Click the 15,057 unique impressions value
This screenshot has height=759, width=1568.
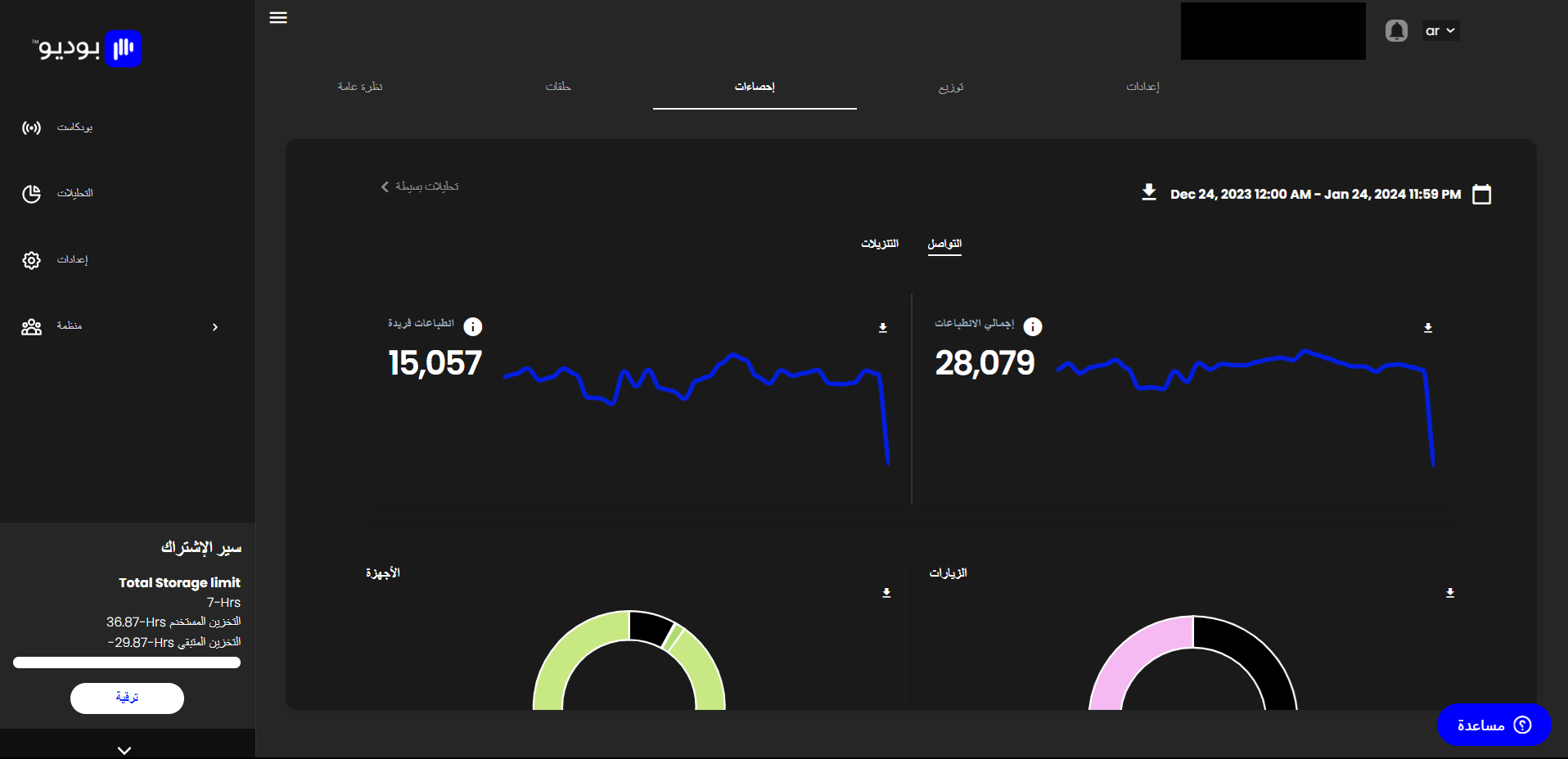pos(435,363)
